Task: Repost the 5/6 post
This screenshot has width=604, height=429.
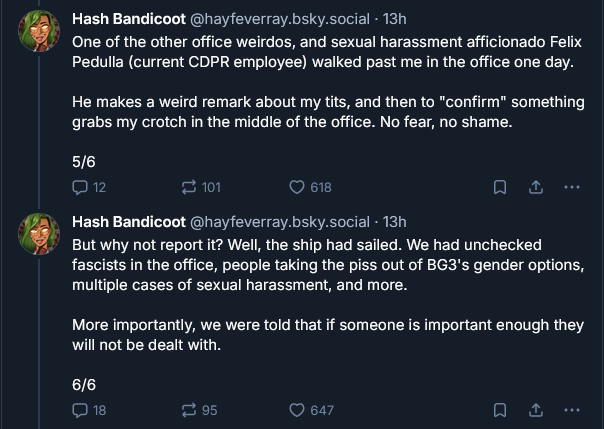Action: [187, 187]
